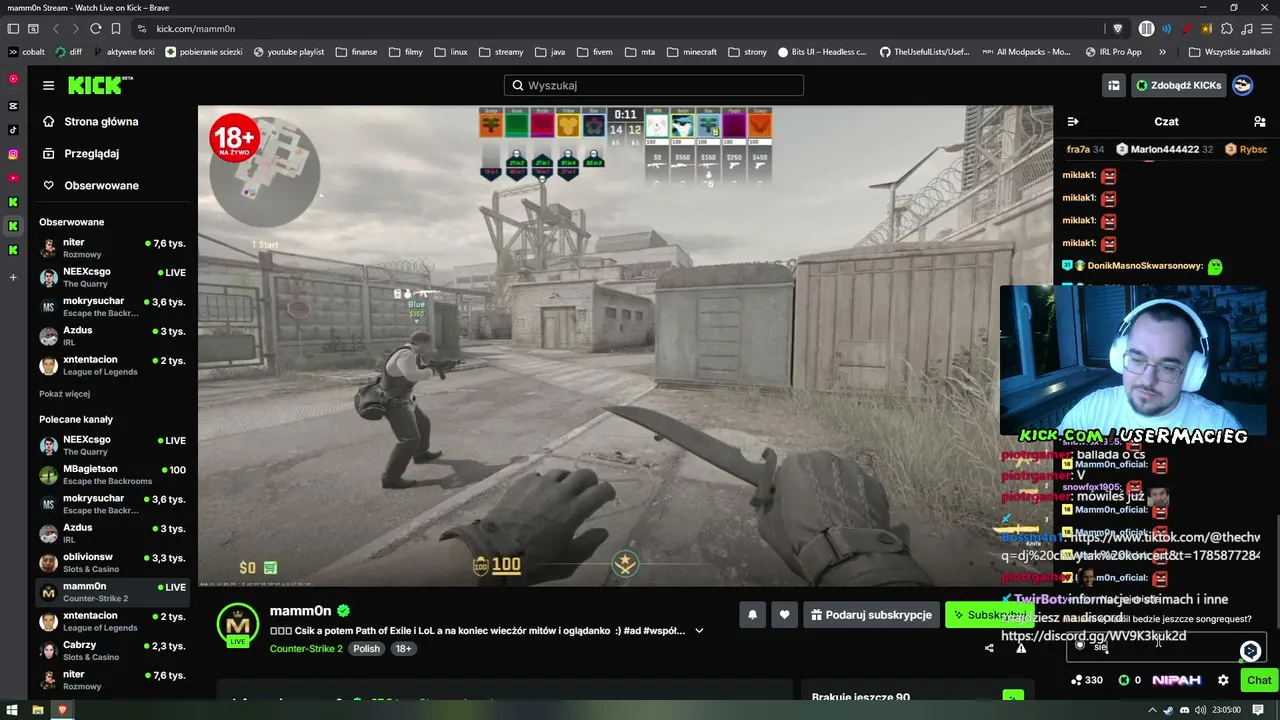The width and height of the screenshot is (1280, 720).
Task: Collapse the chat panel
Action: (x=1073, y=122)
